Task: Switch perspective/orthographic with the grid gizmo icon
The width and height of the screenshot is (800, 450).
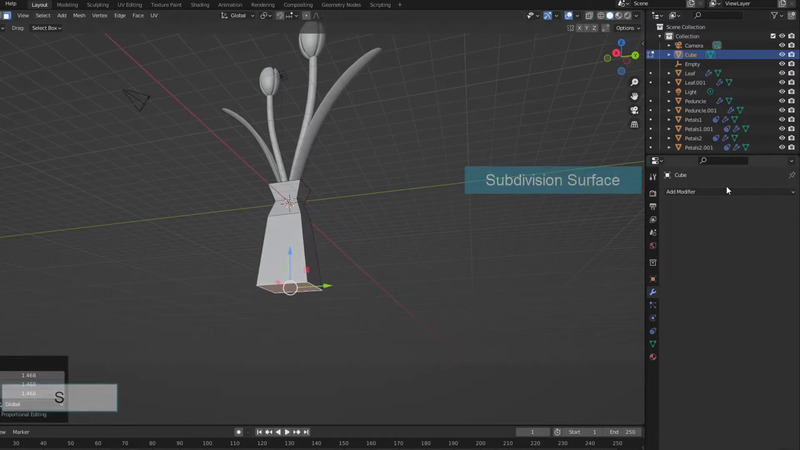Action: click(x=635, y=125)
